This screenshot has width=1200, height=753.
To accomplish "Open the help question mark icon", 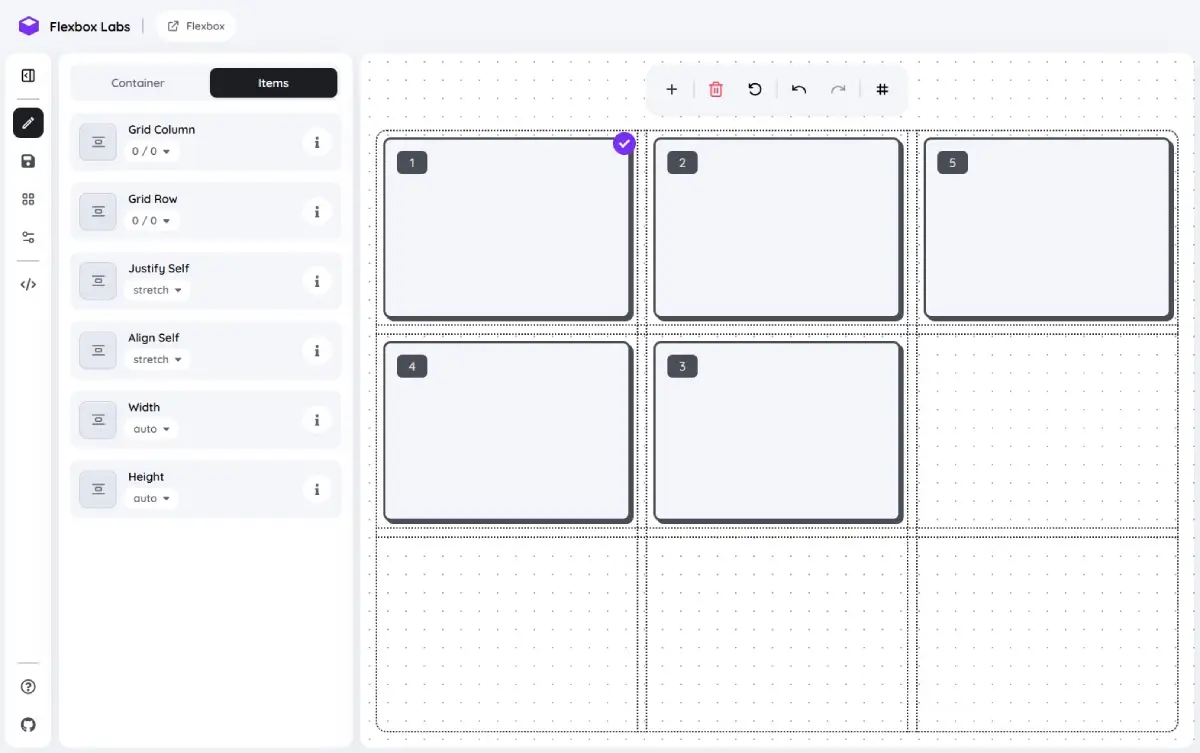I will pyautogui.click(x=28, y=686).
